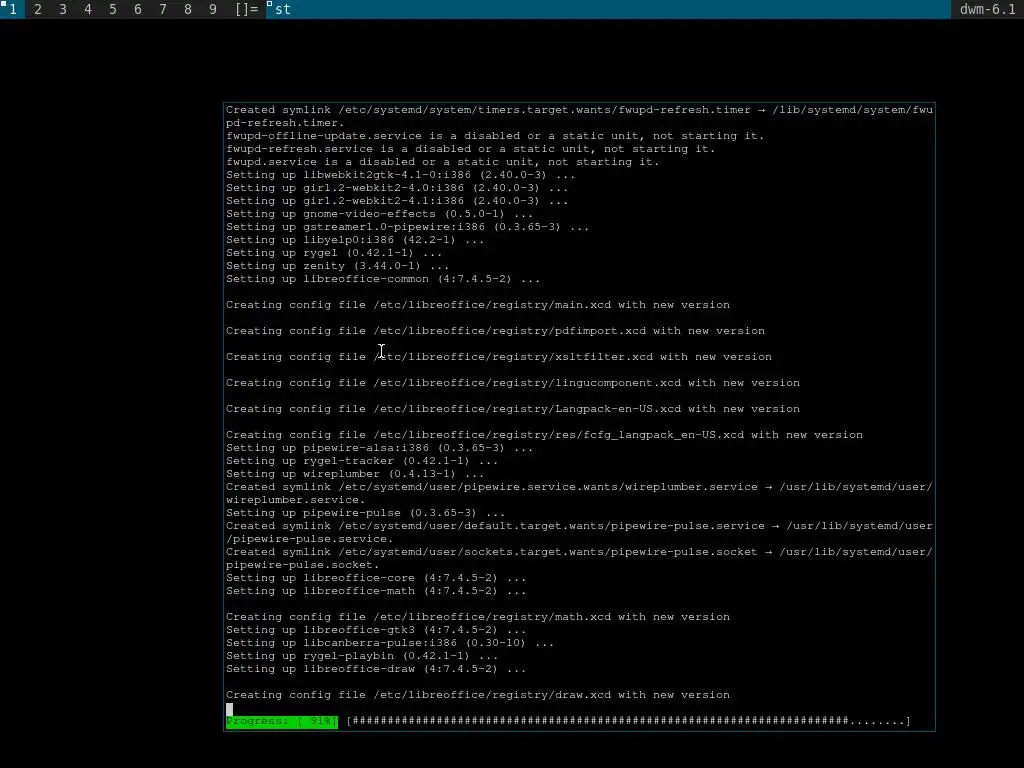Click 'fwupd.service is a disabled' line

pos(442,162)
